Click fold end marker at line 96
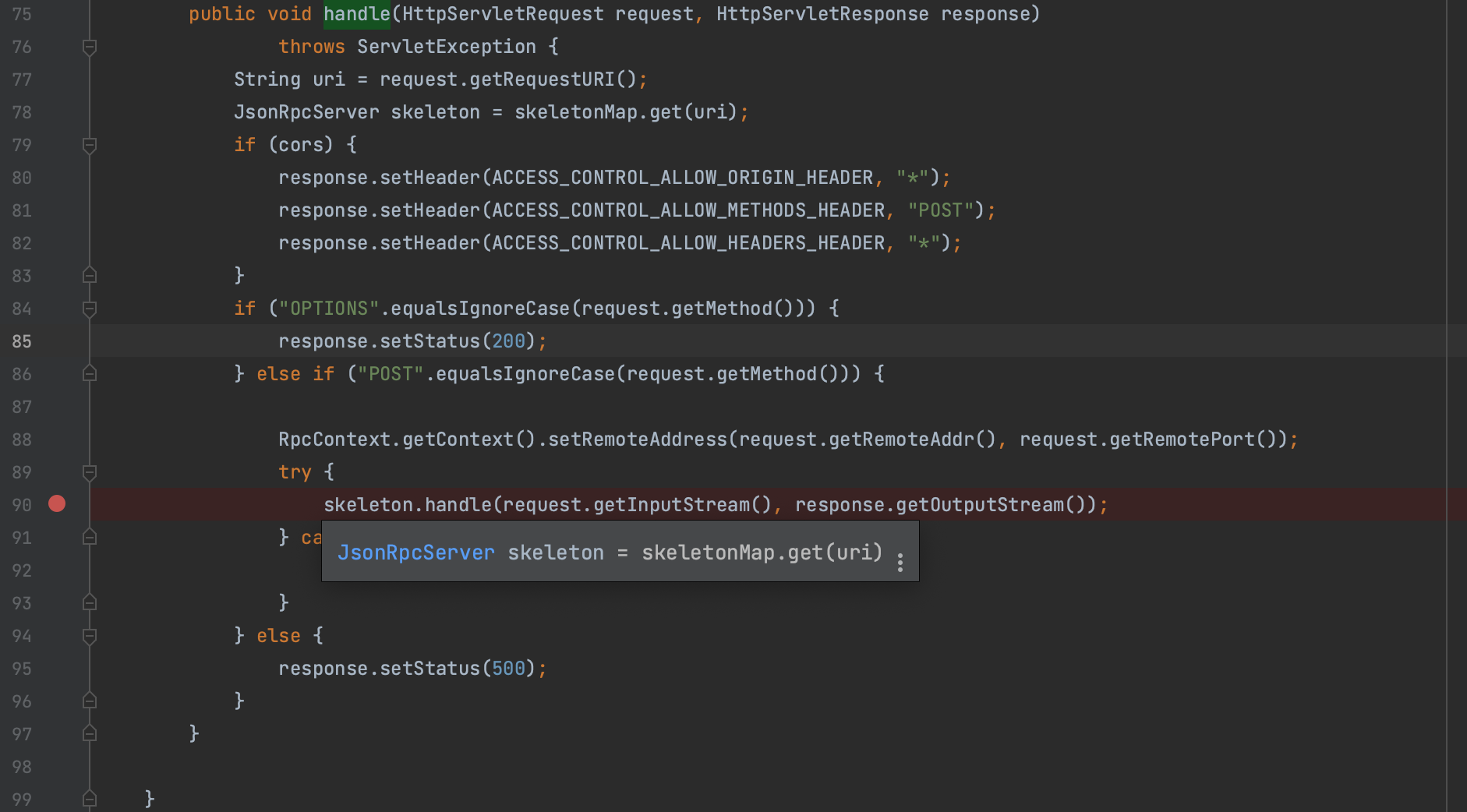Viewport: 1467px width, 812px height. (90, 701)
